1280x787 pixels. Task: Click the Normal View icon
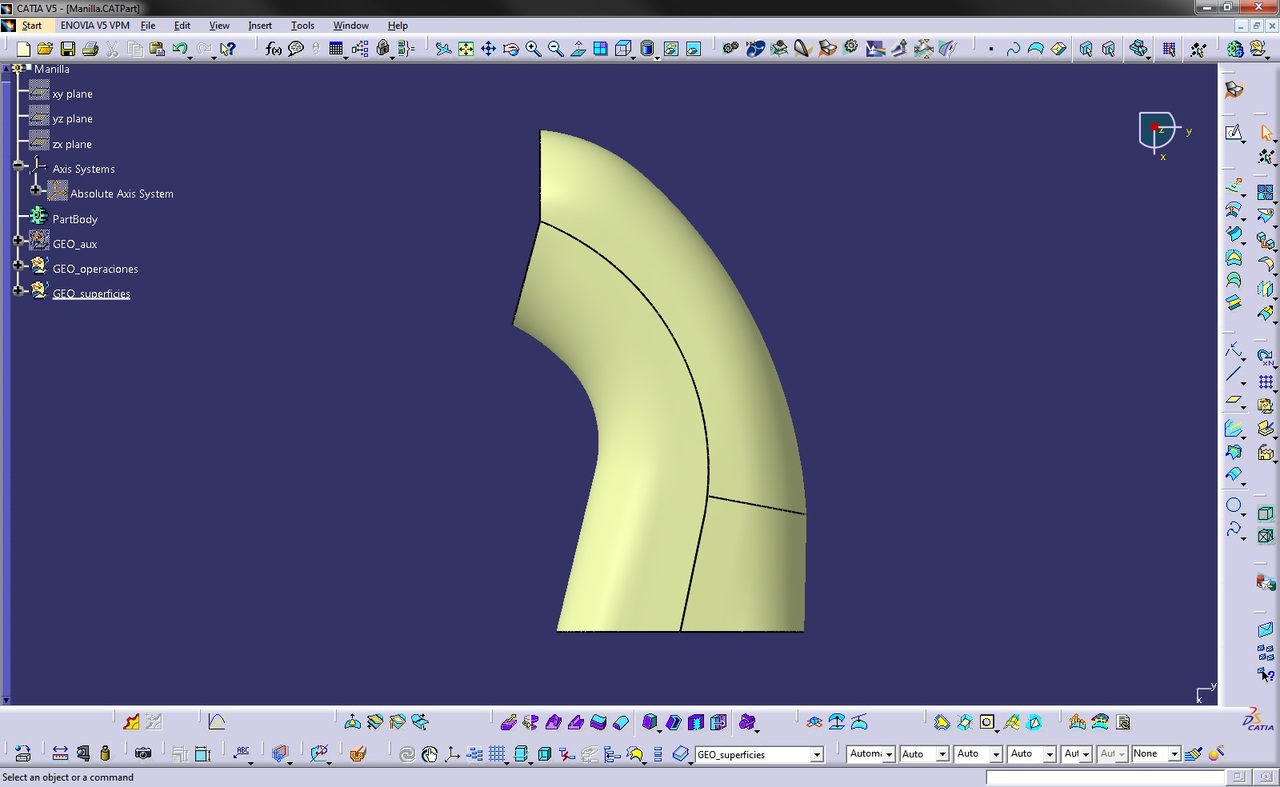[x=578, y=48]
